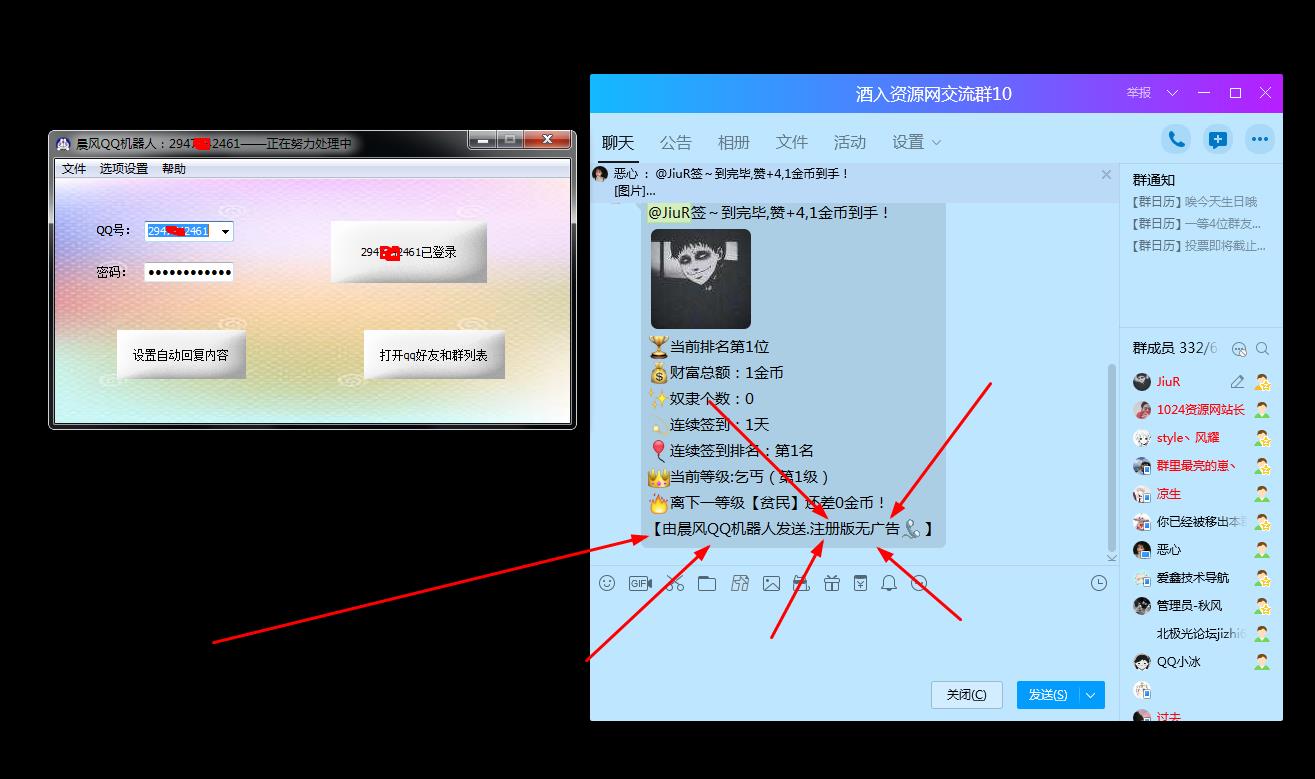
Task: Click the edit pencil next to JiuR
Action: coord(1237,382)
